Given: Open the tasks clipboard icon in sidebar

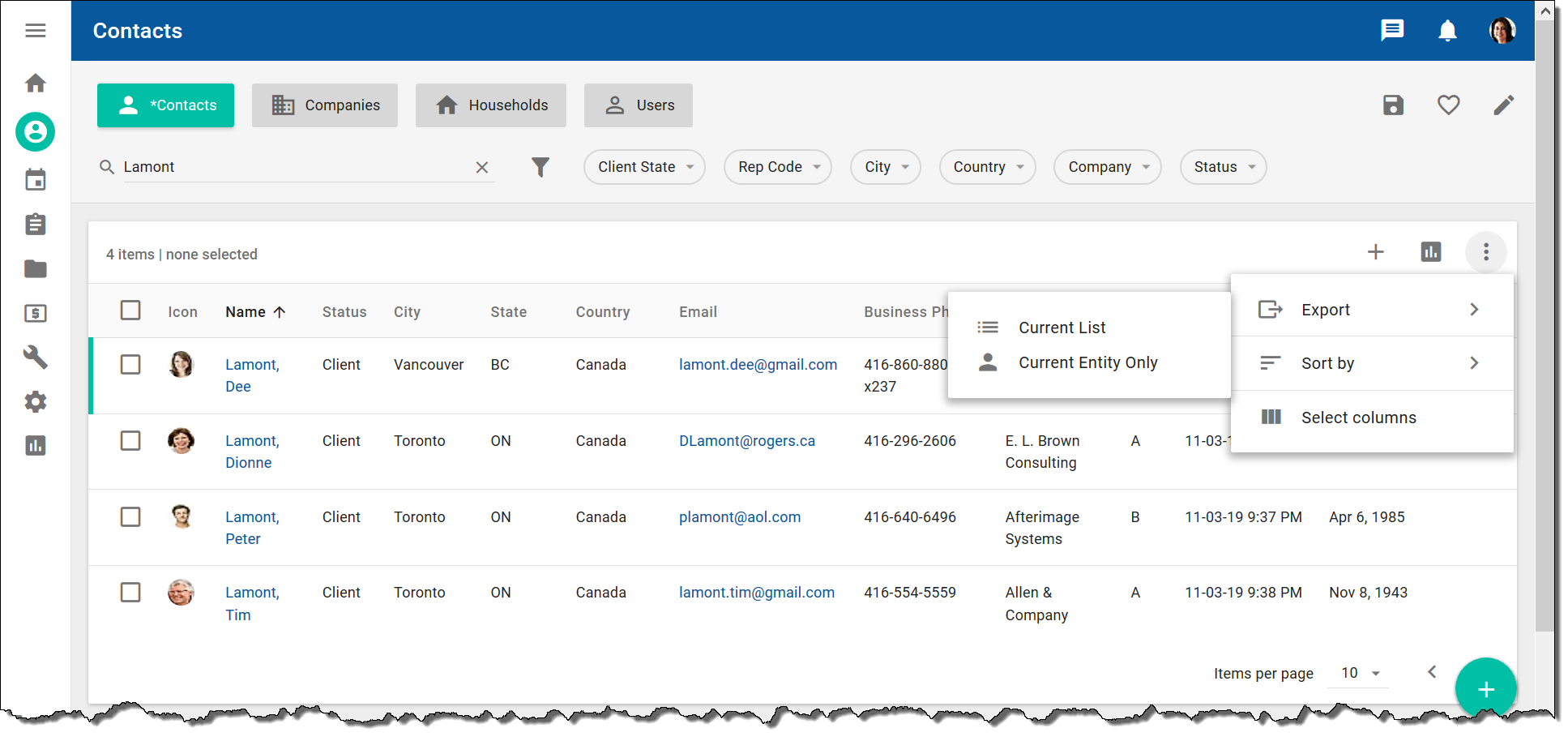Looking at the screenshot, I should coord(36,224).
